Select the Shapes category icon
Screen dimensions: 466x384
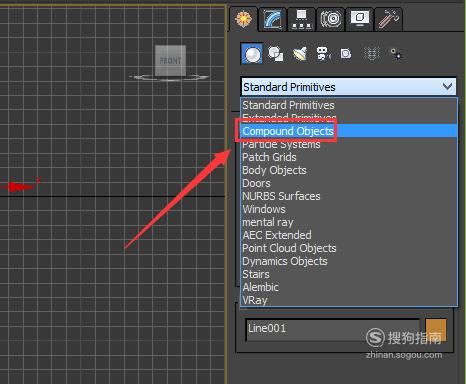point(276,54)
